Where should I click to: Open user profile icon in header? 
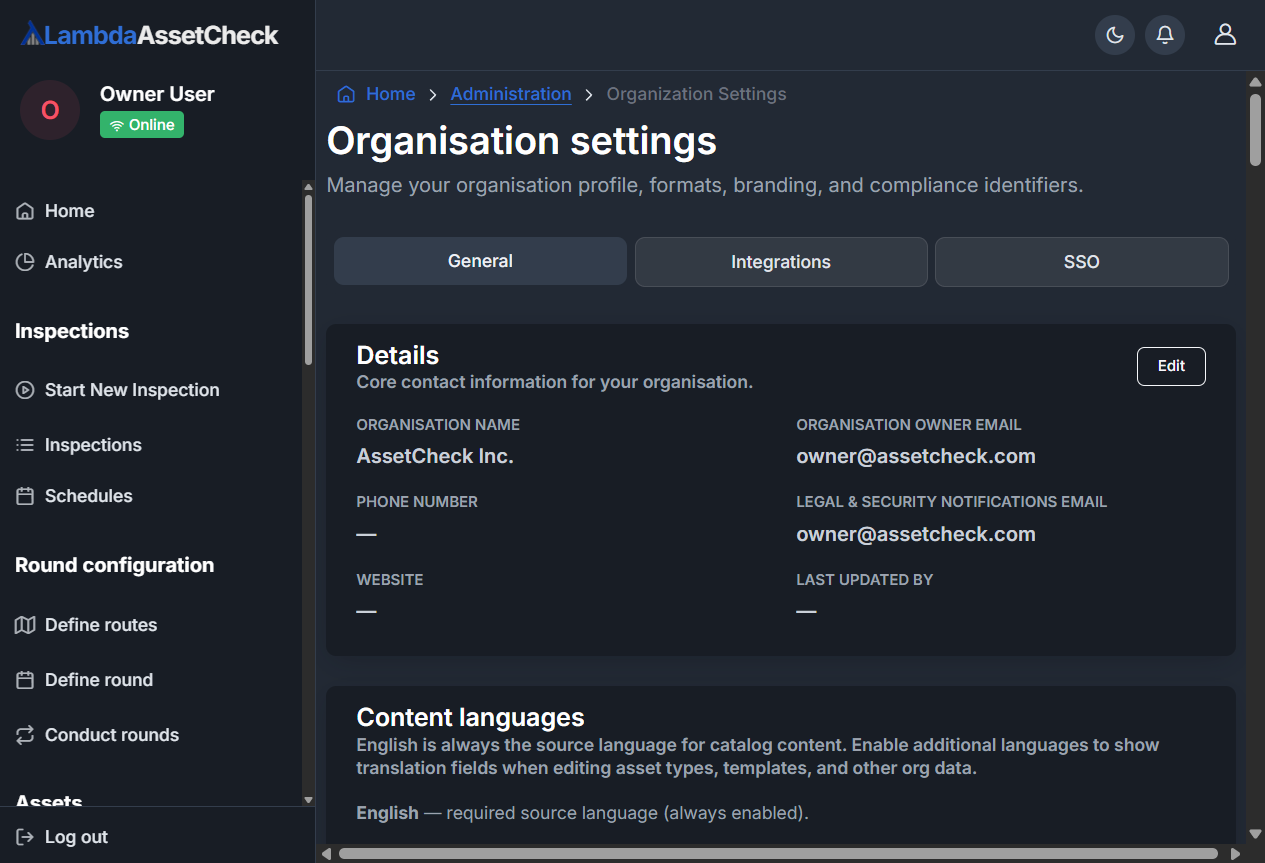click(1225, 35)
